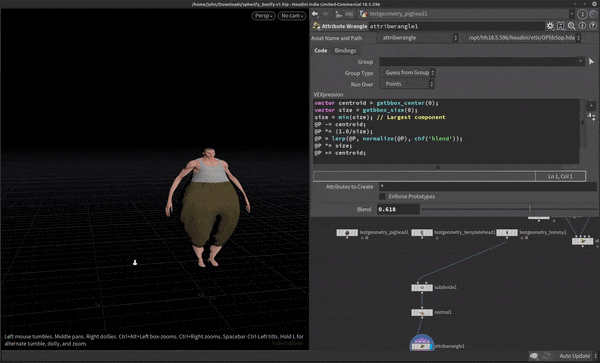600x363 pixels.
Task: Click the Blend slider handle
Action: pyautogui.click(x=530, y=209)
